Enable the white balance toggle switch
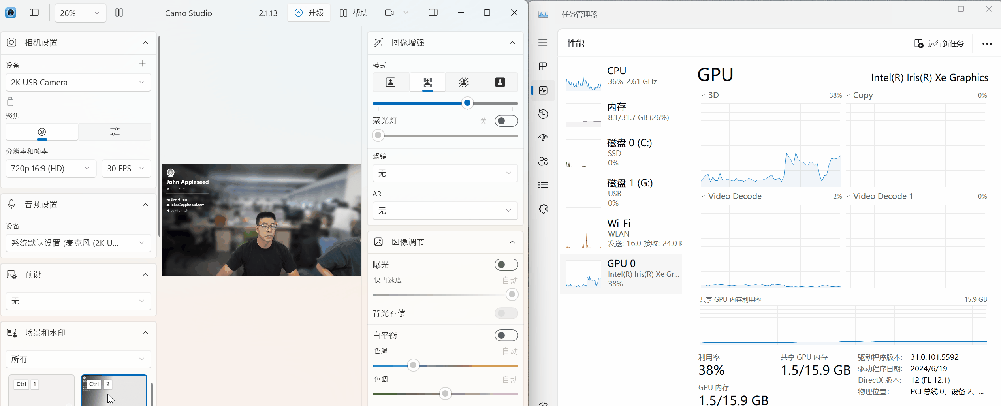The width and height of the screenshot is (1001, 406). (x=506, y=335)
